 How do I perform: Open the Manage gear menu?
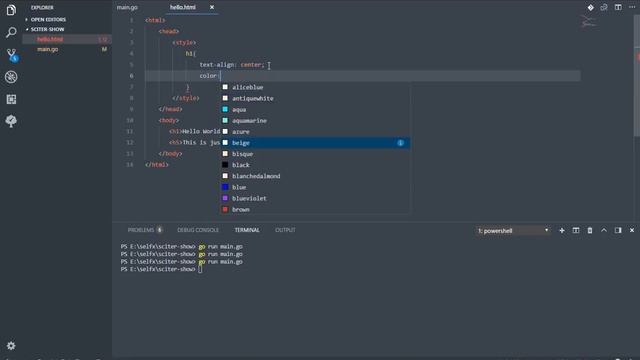coord(11,346)
